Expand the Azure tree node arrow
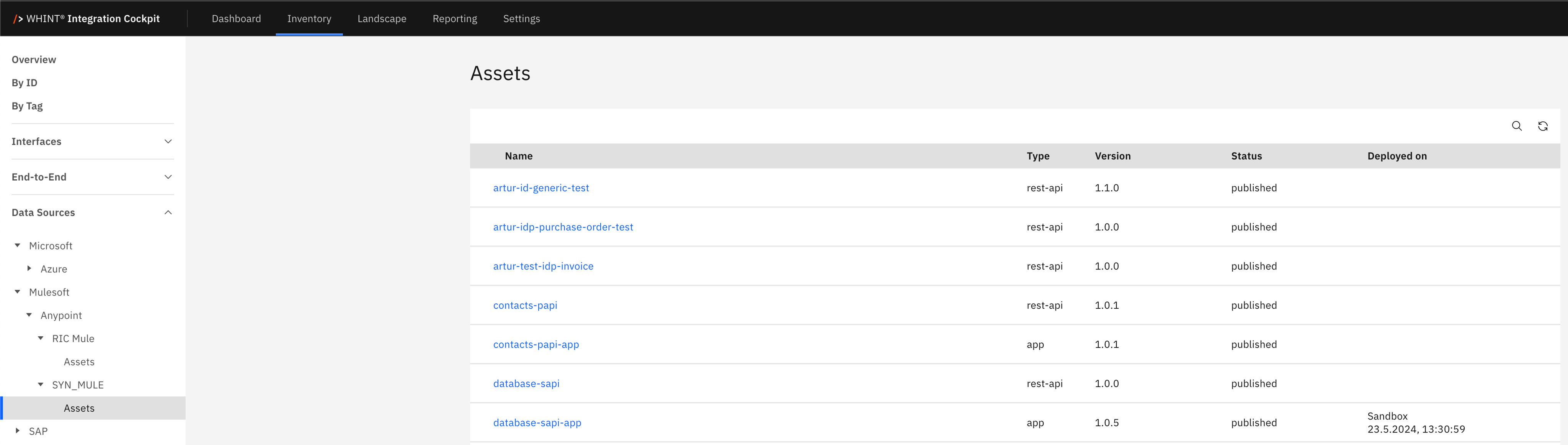1568x445 pixels. (29, 269)
